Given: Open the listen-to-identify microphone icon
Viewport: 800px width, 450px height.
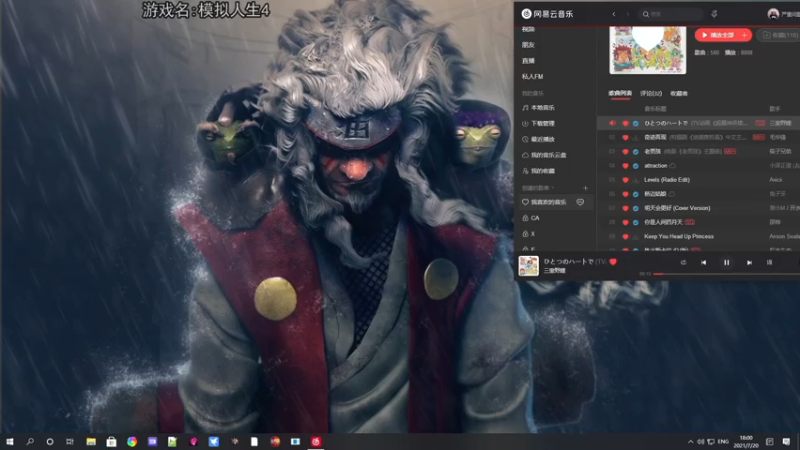Looking at the screenshot, I should click(714, 14).
